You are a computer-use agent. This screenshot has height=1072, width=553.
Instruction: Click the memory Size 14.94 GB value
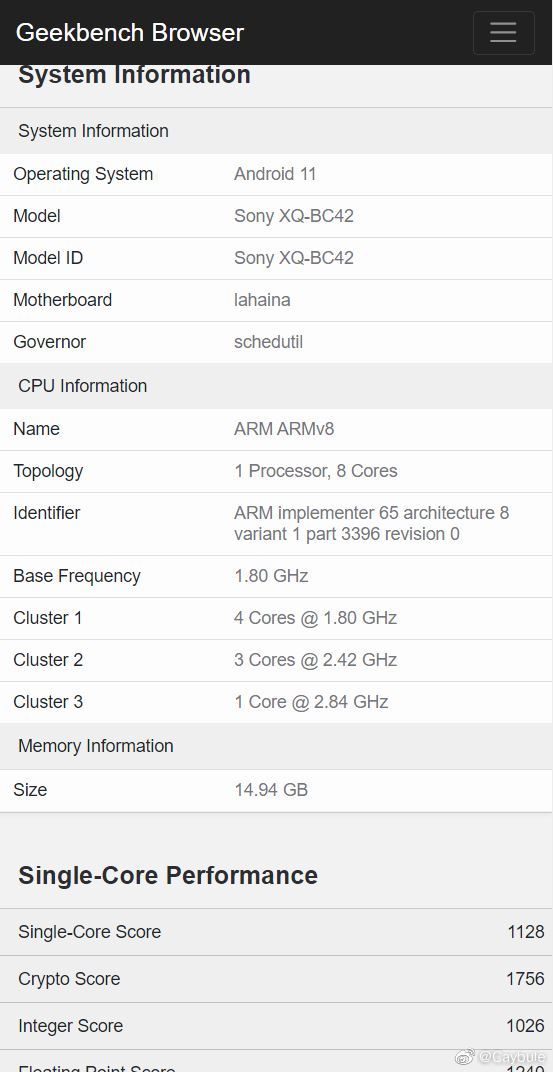271,790
